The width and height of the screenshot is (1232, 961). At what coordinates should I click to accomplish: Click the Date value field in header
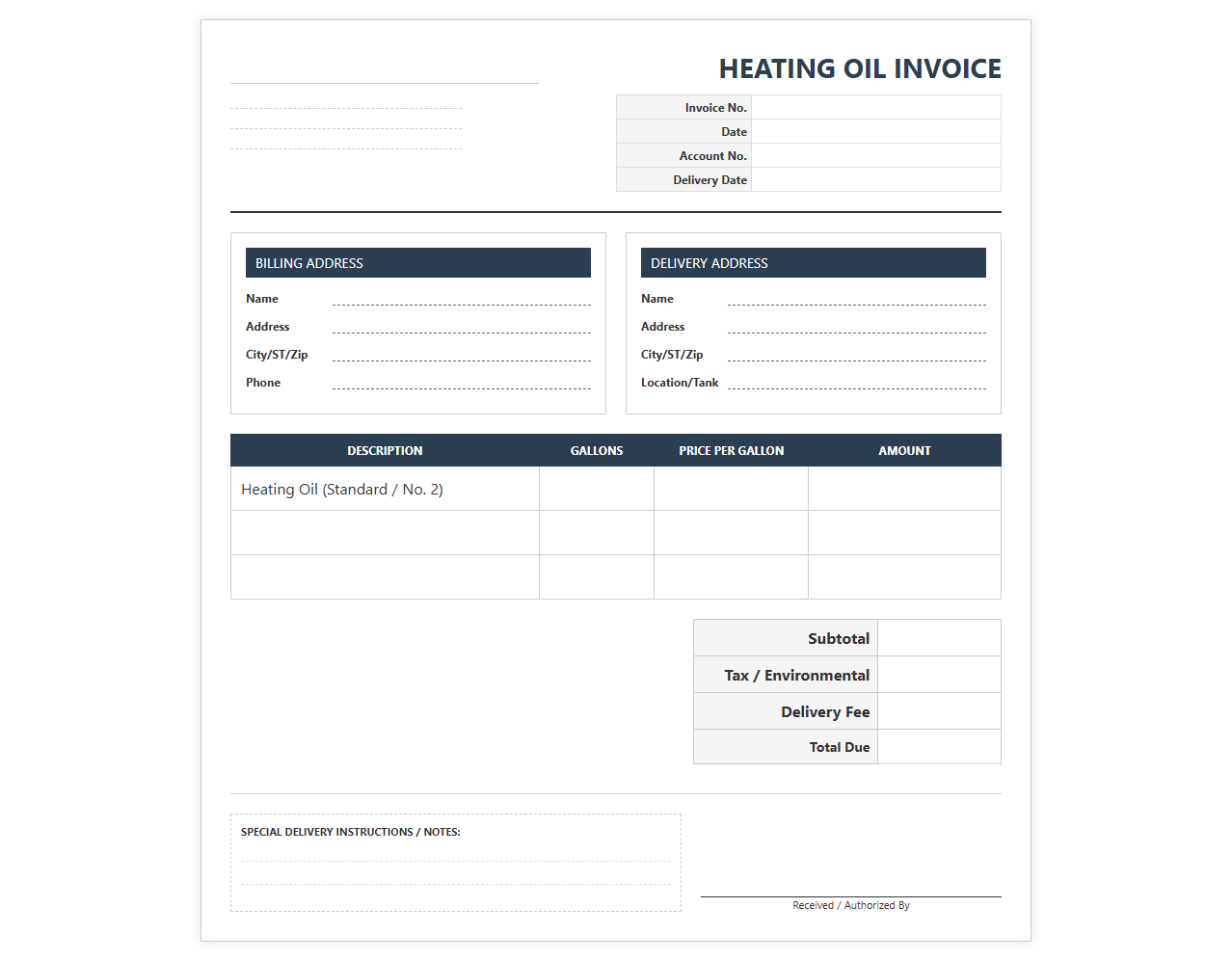click(876, 131)
